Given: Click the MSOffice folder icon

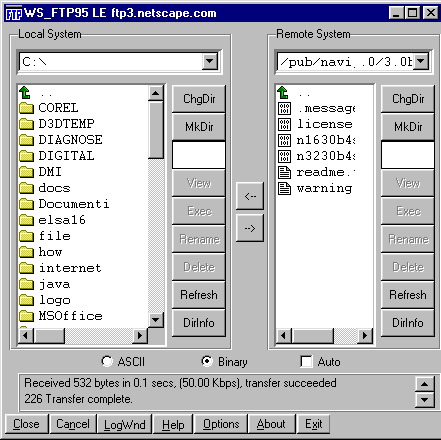Looking at the screenshot, I should (x=26, y=316).
